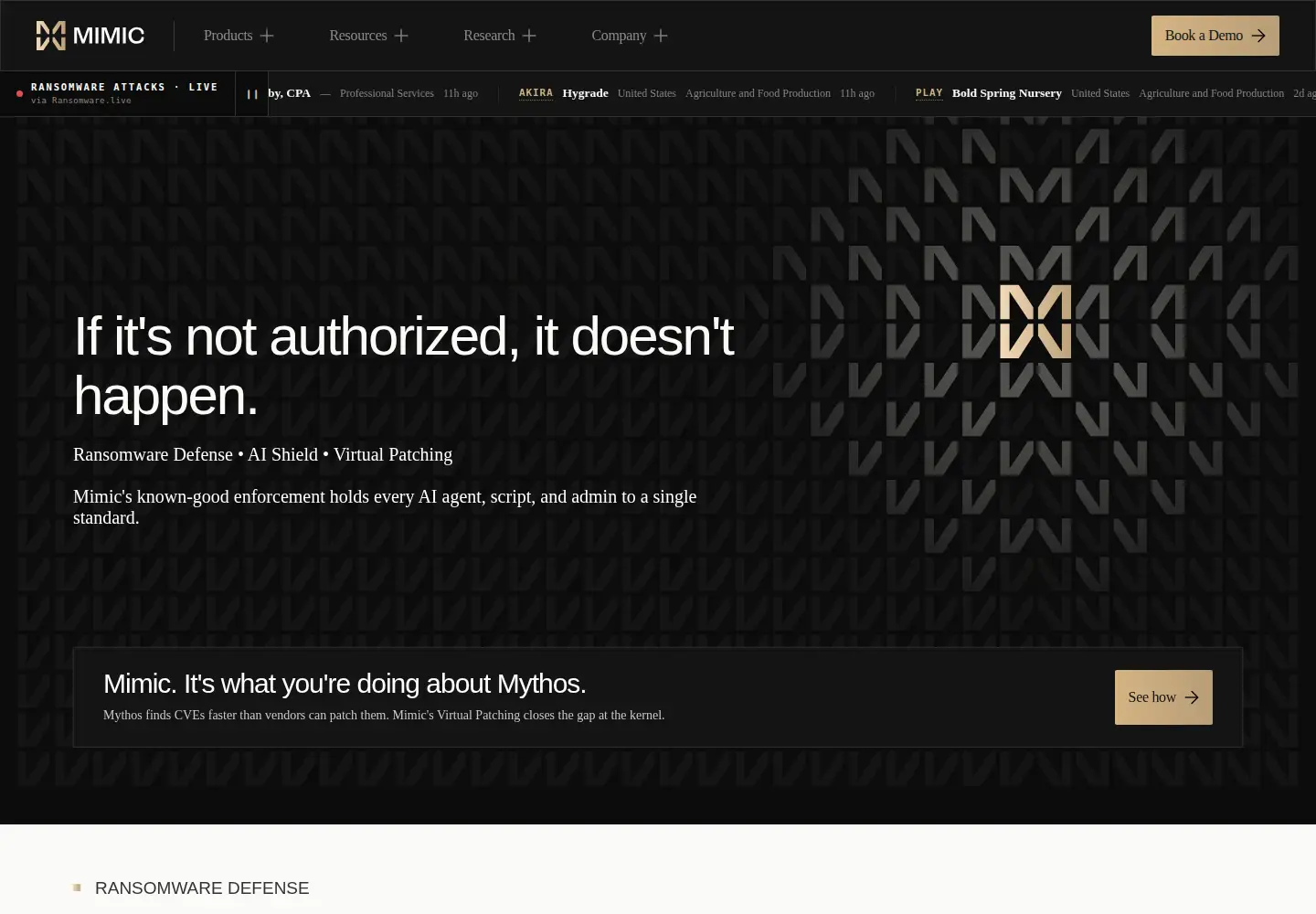Expand the Company menu plus icon
The image size is (1316, 914).
coord(661,36)
